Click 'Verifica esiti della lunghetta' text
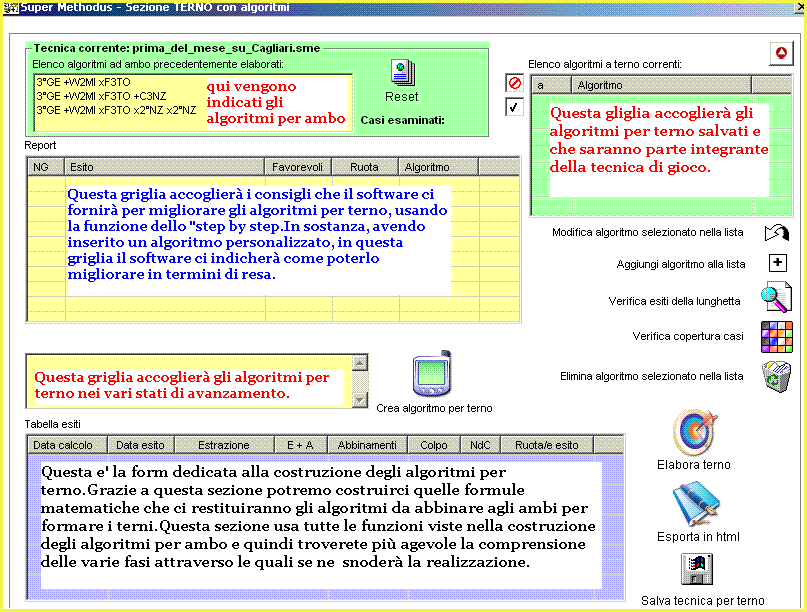 click(x=674, y=301)
